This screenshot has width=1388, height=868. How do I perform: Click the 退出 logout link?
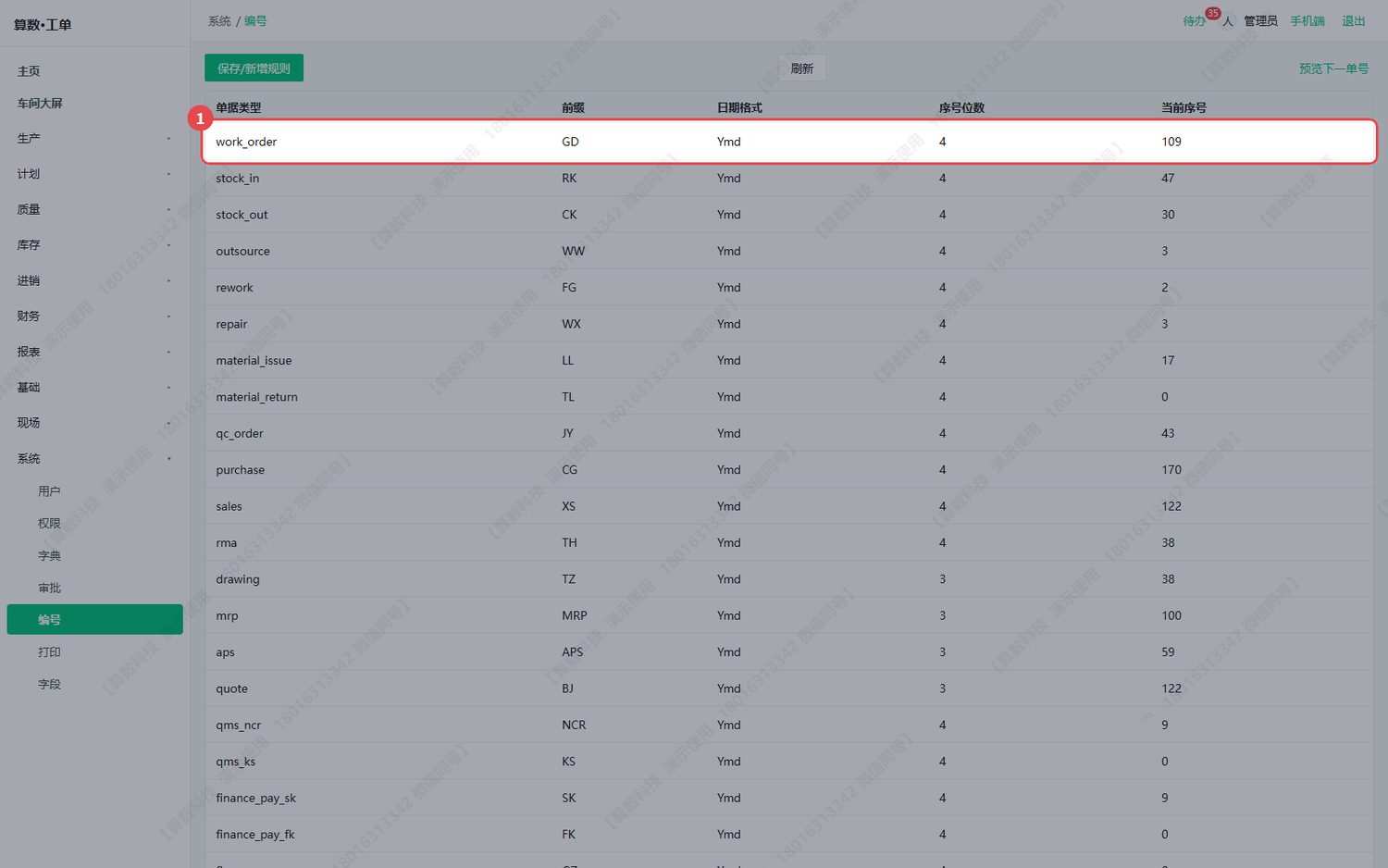1354,21
